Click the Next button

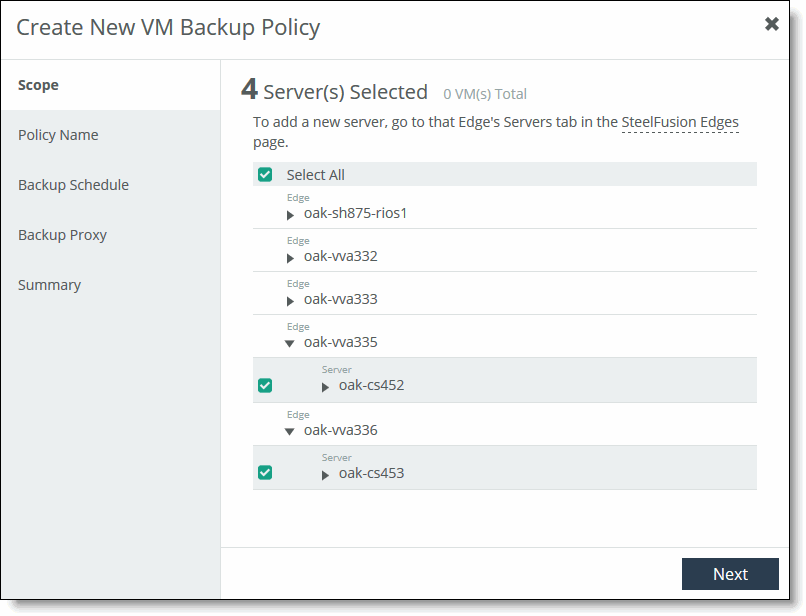tap(730, 574)
